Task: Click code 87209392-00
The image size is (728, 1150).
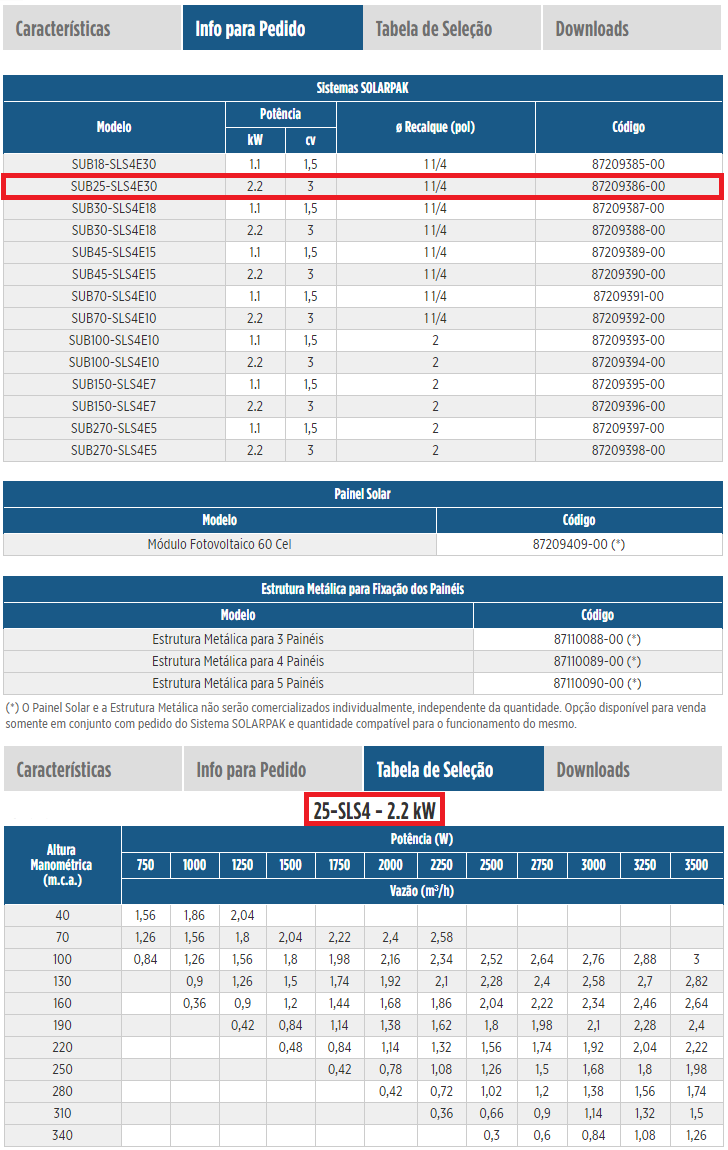Action: 628,318
